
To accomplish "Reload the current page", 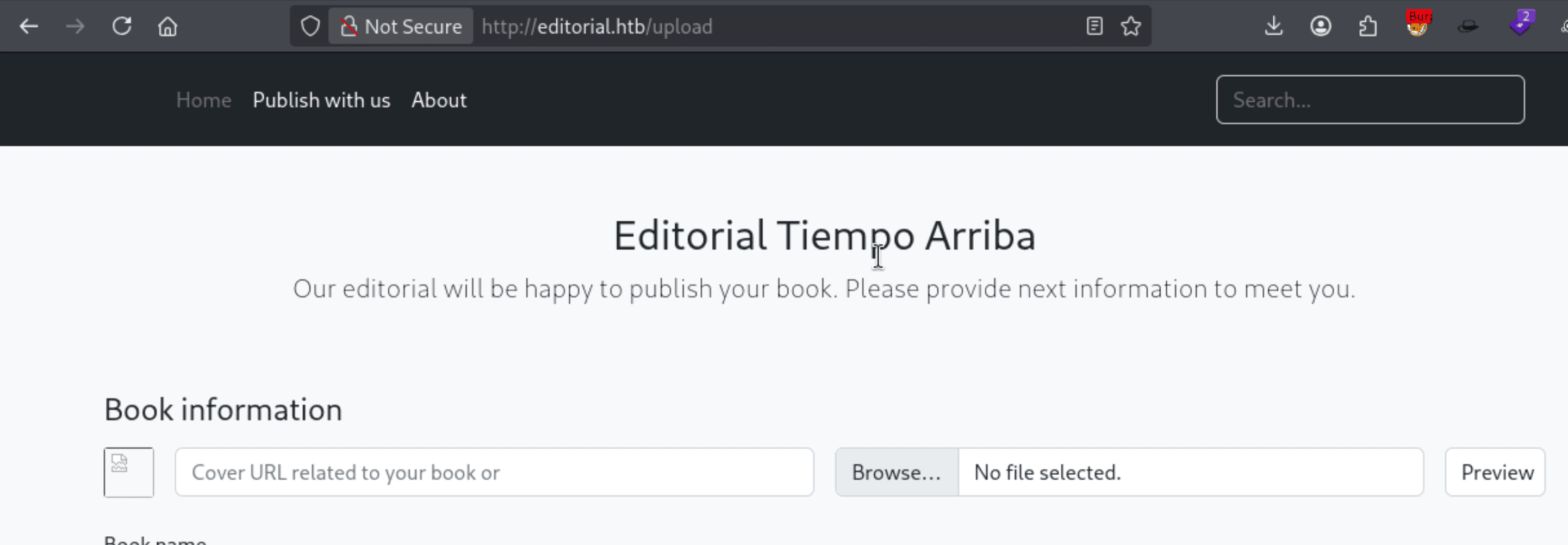I will point(122,26).
